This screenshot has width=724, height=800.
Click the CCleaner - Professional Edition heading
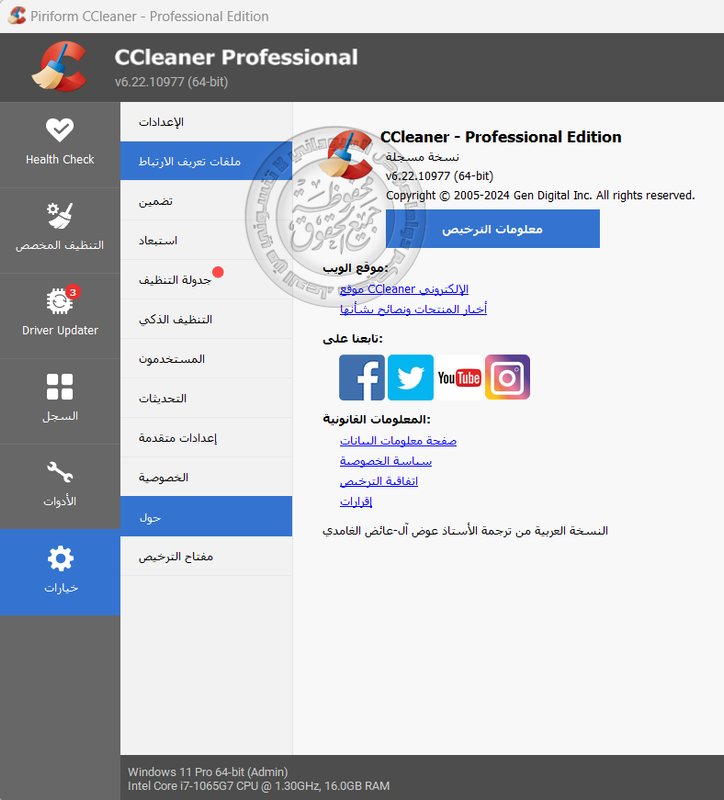[x=501, y=137]
